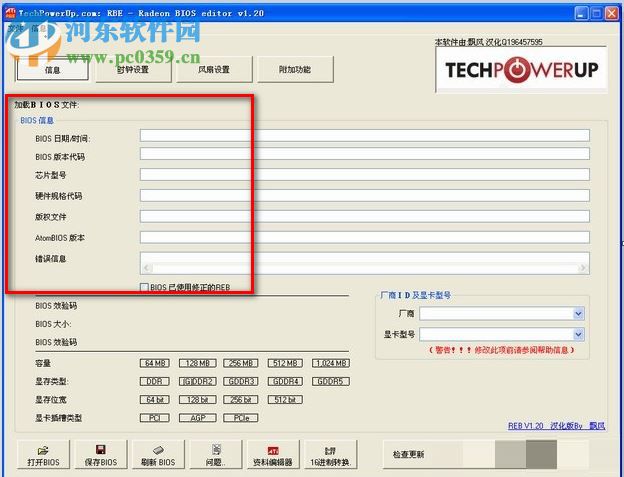Click the 版权文件 input field
The height and width of the screenshot is (477, 624).
(x=365, y=216)
